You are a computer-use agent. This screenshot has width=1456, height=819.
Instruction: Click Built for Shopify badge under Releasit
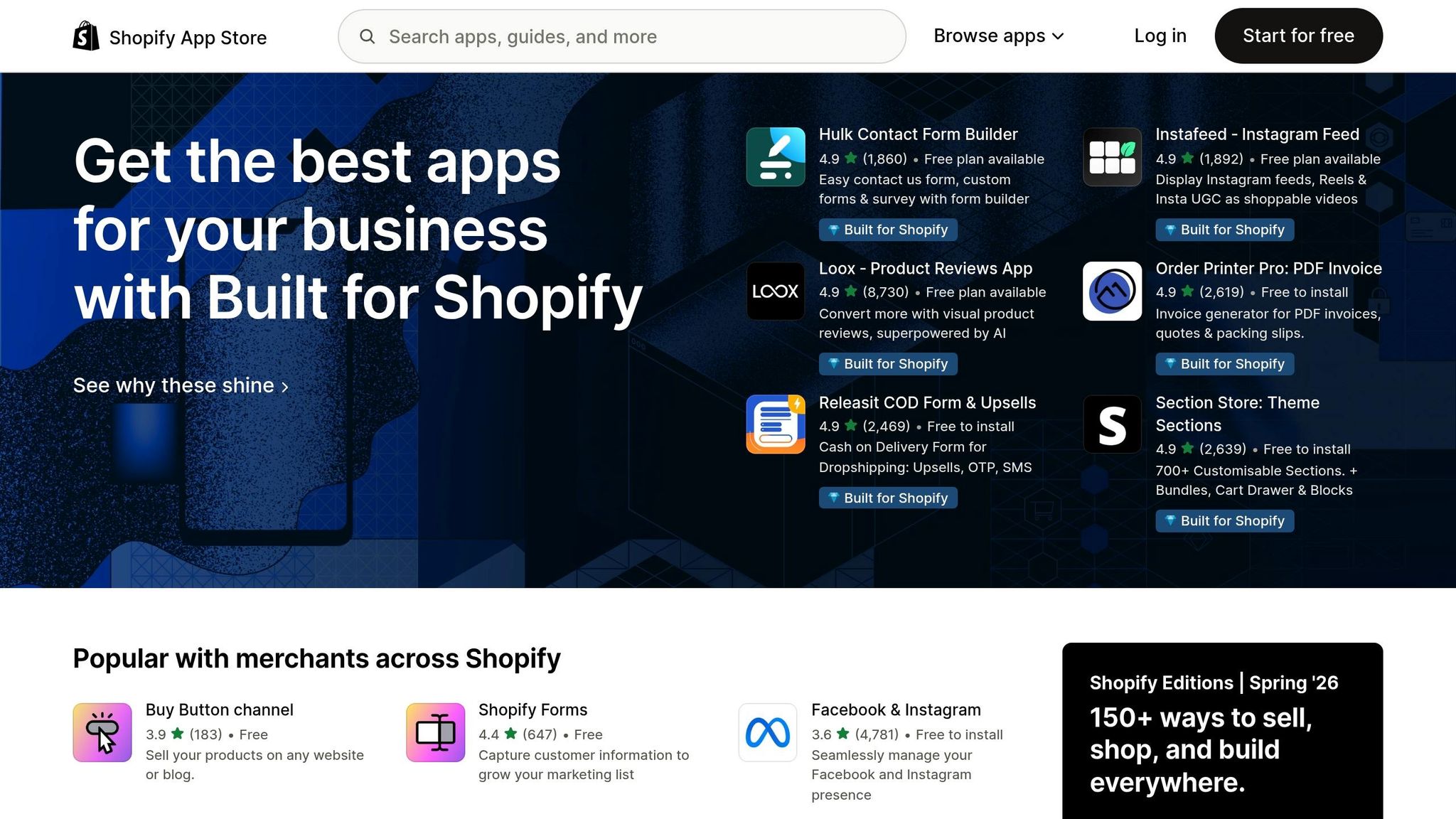click(x=888, y=498)
